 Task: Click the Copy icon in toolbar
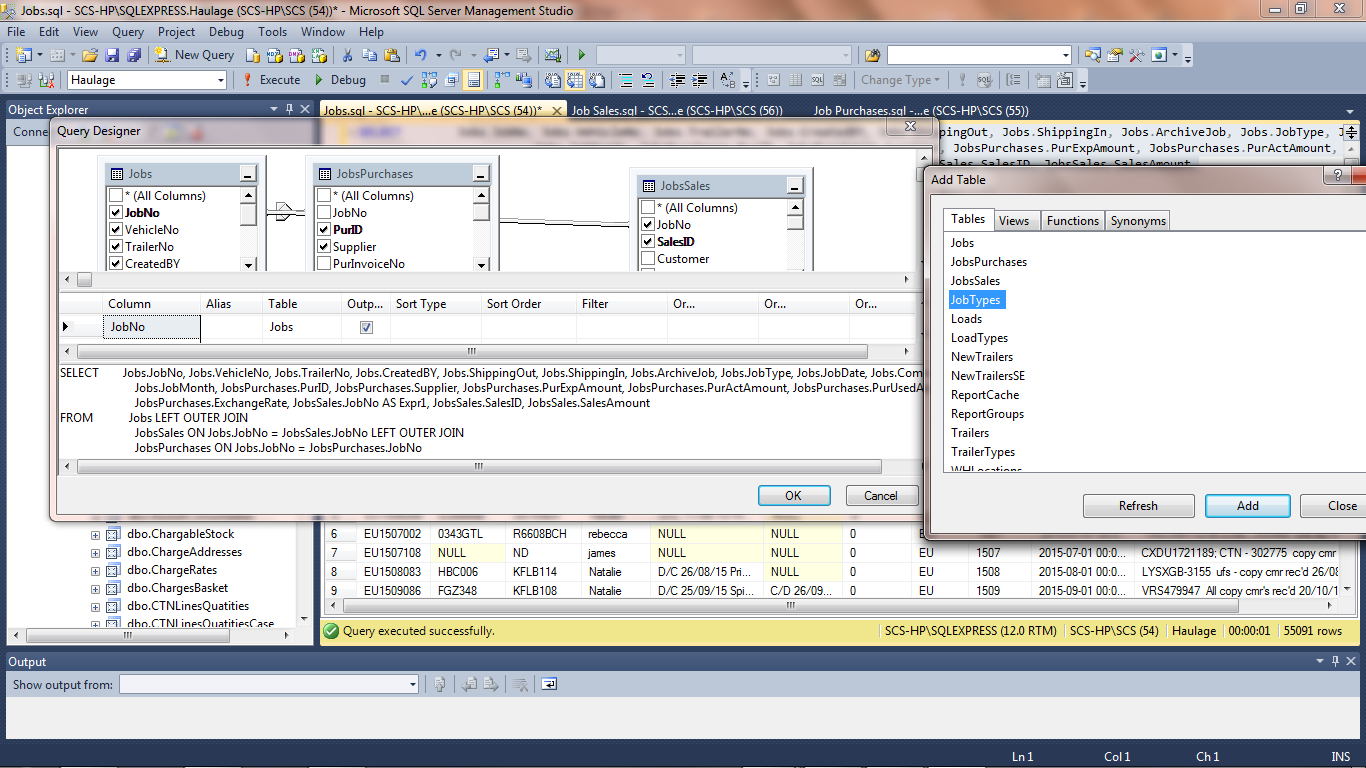click(x=370, y=55)
